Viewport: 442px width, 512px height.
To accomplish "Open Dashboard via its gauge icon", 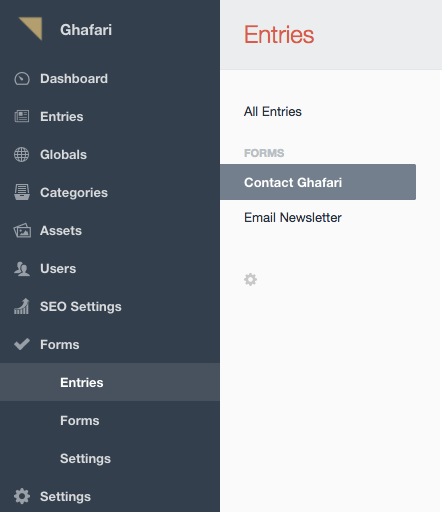I will 22,79.
